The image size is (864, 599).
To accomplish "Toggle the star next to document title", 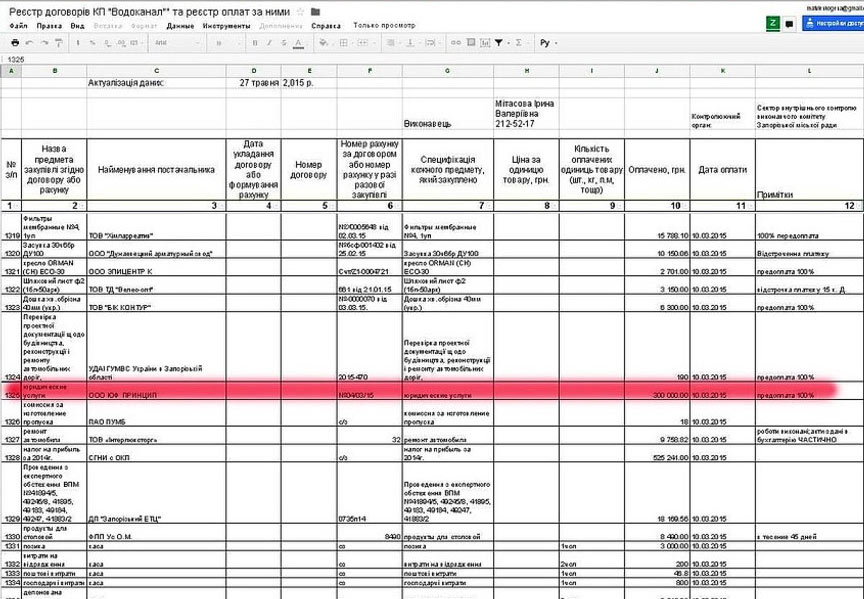I will click(299, 12).
